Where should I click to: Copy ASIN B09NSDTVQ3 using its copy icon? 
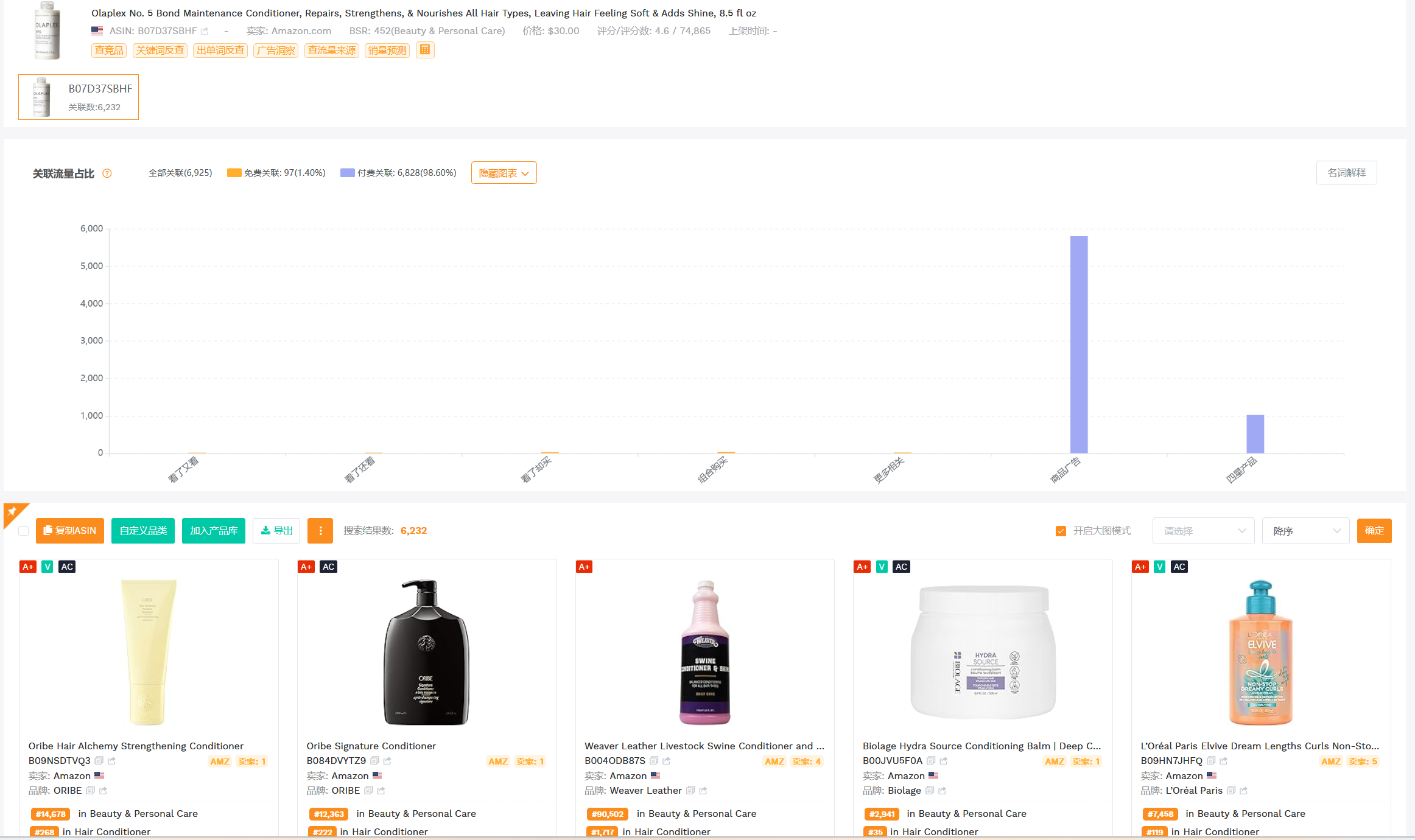coord(99,761)
